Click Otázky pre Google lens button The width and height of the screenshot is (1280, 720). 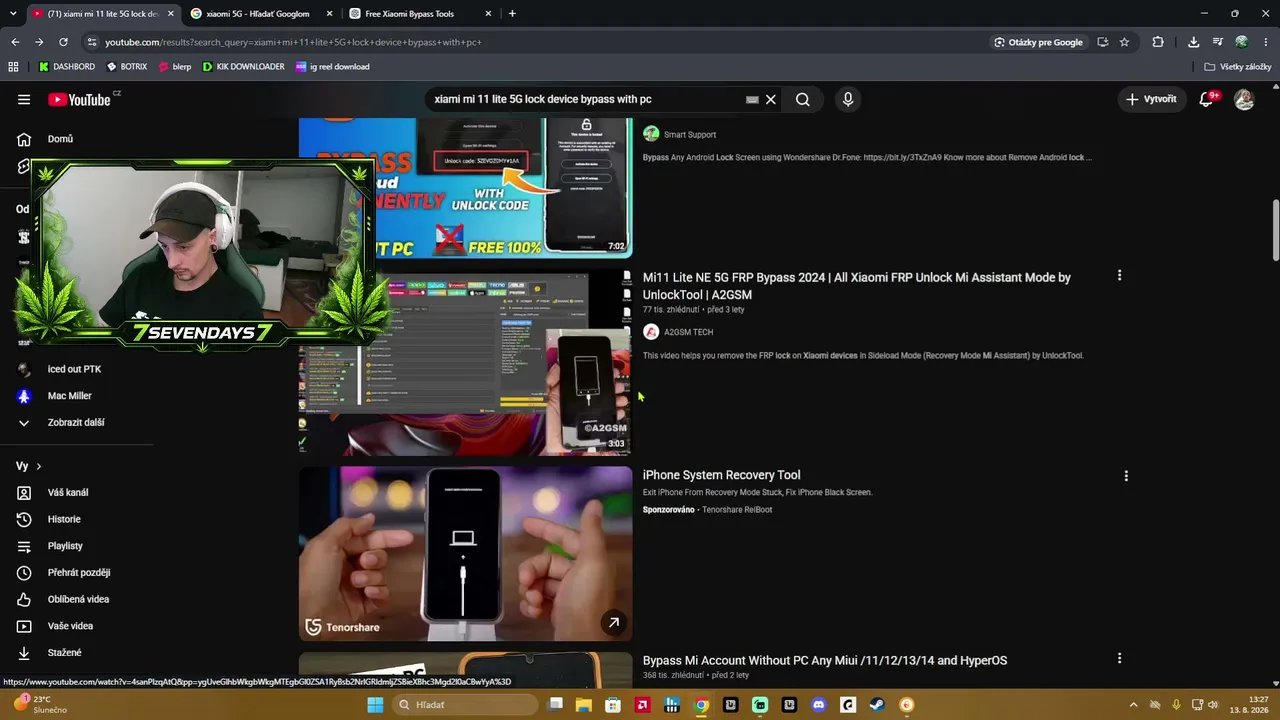click(1038, 42)
